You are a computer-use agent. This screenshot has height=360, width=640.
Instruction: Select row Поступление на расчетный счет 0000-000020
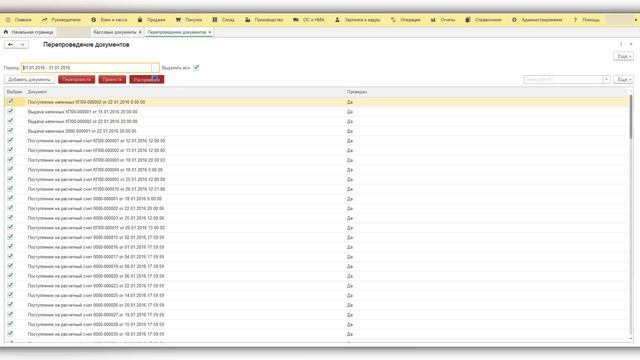click(x=317, y=276)
